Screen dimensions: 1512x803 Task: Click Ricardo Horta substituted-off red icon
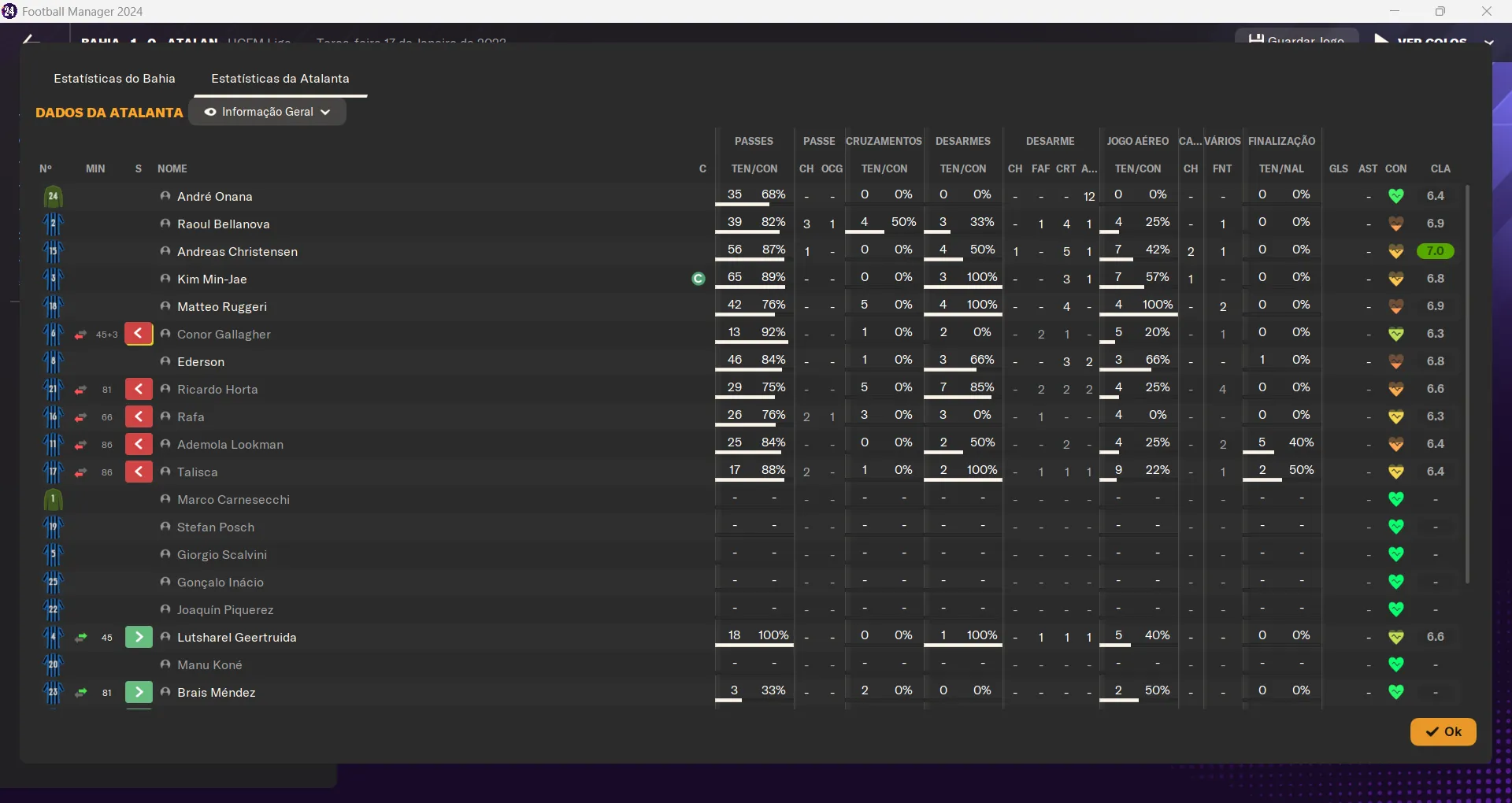tap(139, 389)
